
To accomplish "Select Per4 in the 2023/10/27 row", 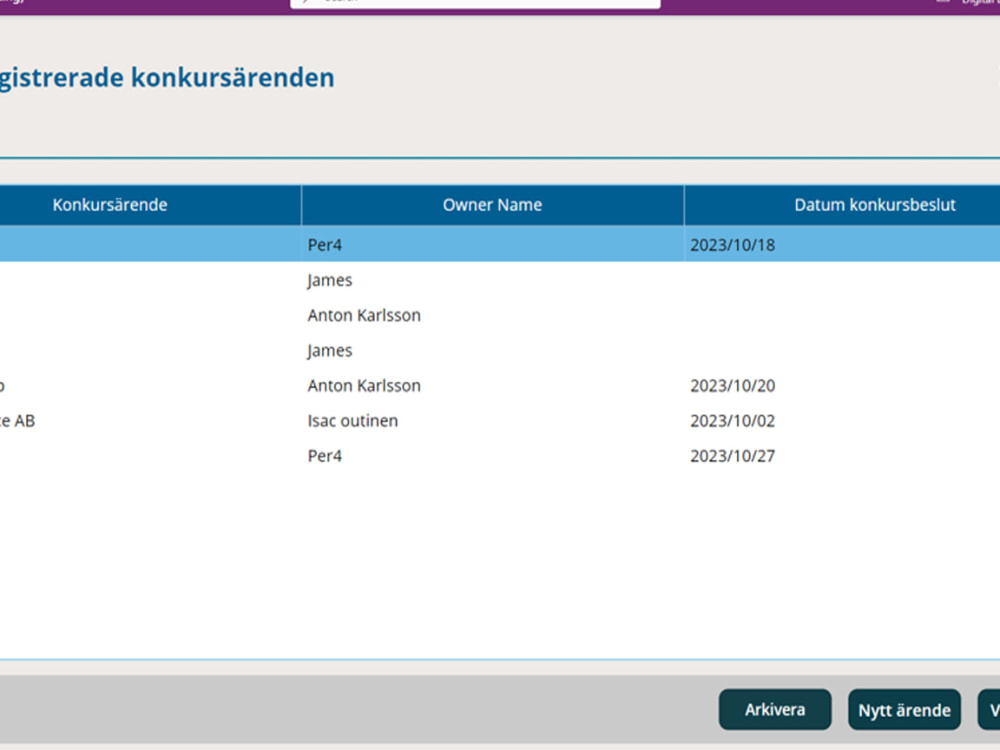I will [325, 456].
